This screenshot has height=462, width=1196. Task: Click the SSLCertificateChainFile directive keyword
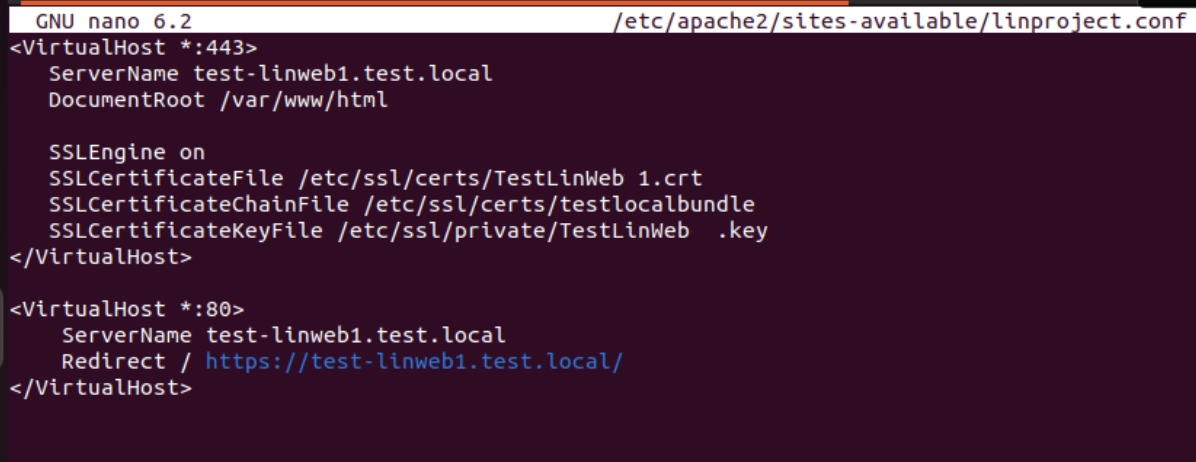pyautogui.click(x=199, y=204)
